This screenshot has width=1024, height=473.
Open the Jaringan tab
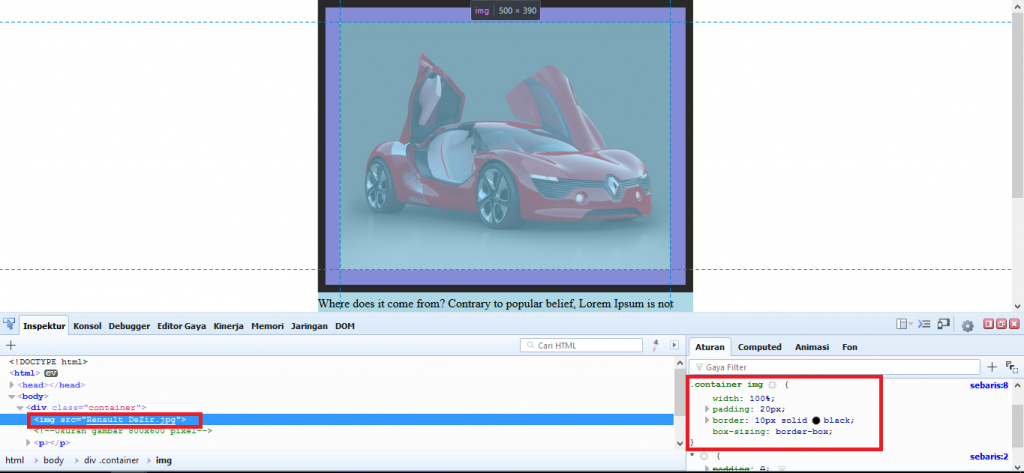310,325
